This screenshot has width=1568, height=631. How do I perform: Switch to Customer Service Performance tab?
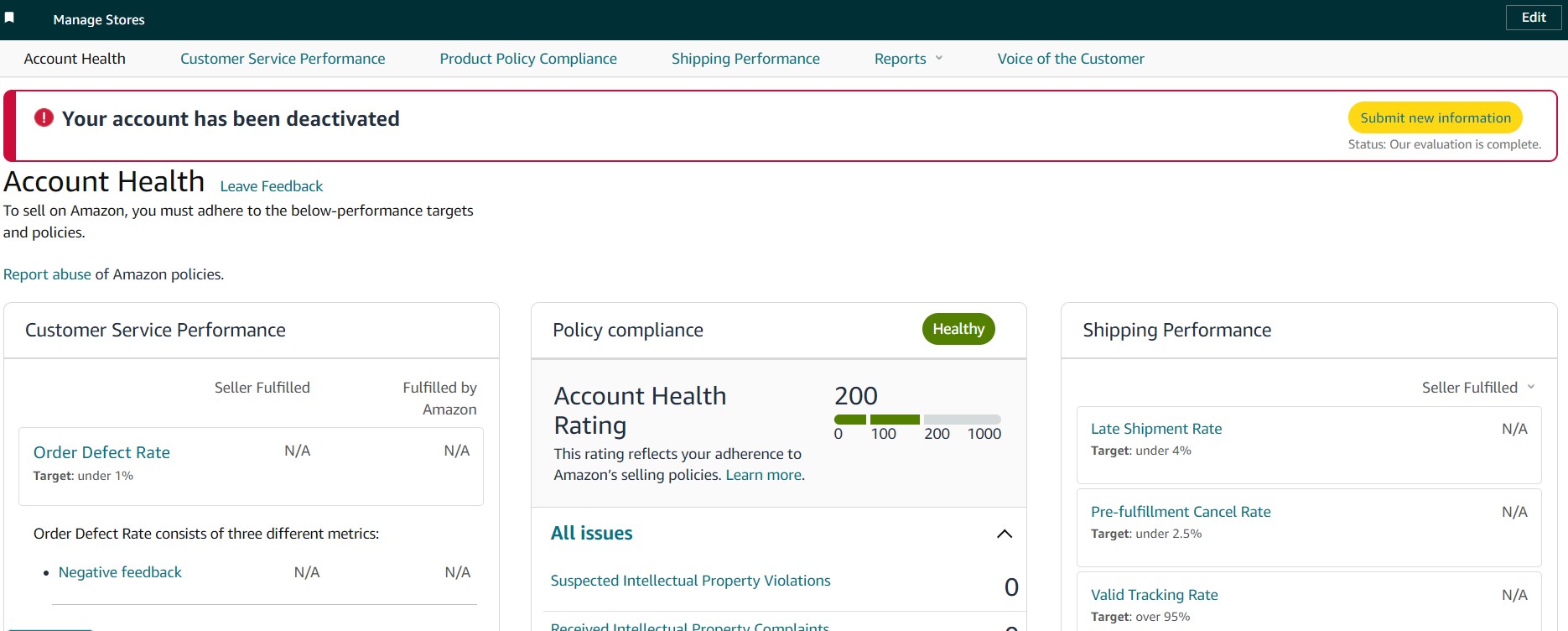coord(283,59)
